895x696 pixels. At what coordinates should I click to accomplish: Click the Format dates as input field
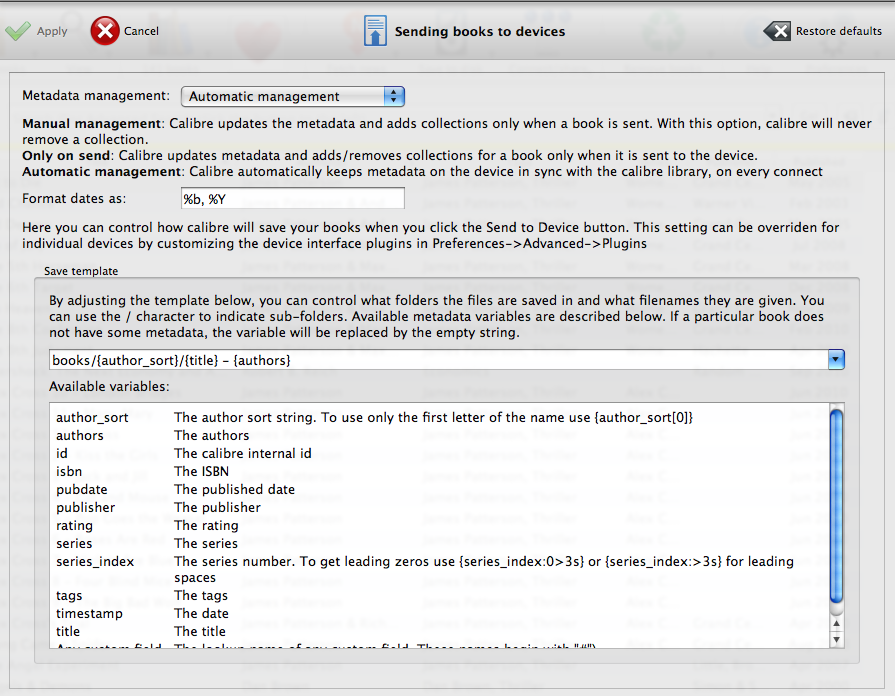pos(293,199)
